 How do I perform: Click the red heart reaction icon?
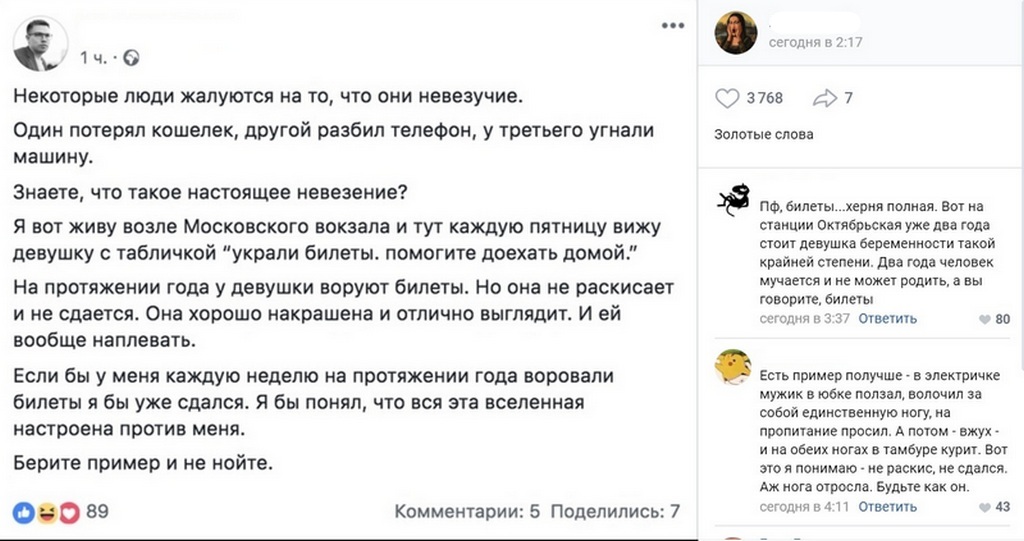click(69, 512)
